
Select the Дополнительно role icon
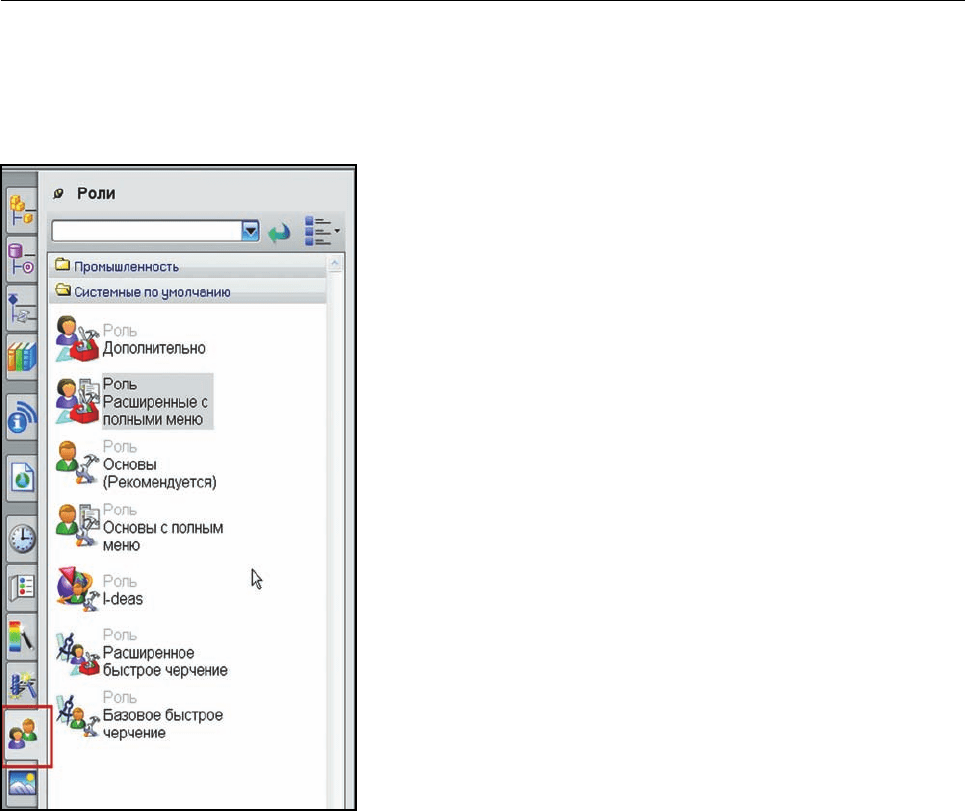click(x=77, y=338)
